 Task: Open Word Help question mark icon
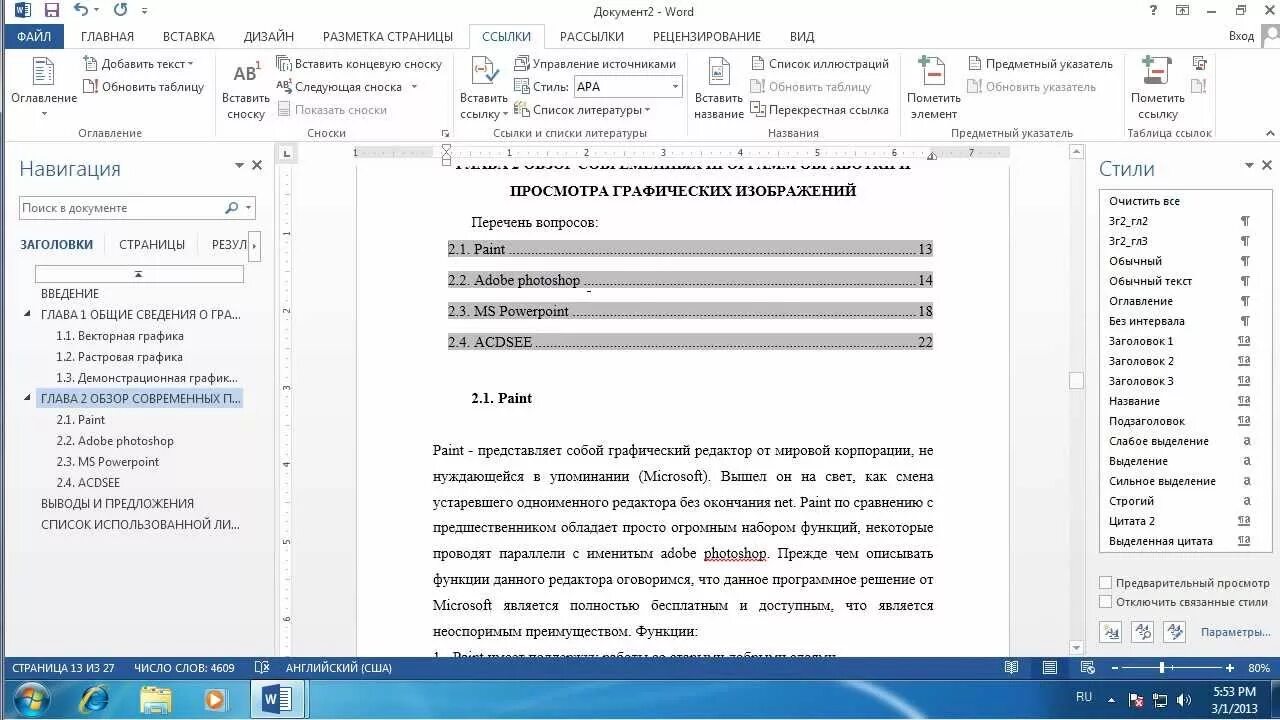pyautogui.click(x=1153, y=11)
